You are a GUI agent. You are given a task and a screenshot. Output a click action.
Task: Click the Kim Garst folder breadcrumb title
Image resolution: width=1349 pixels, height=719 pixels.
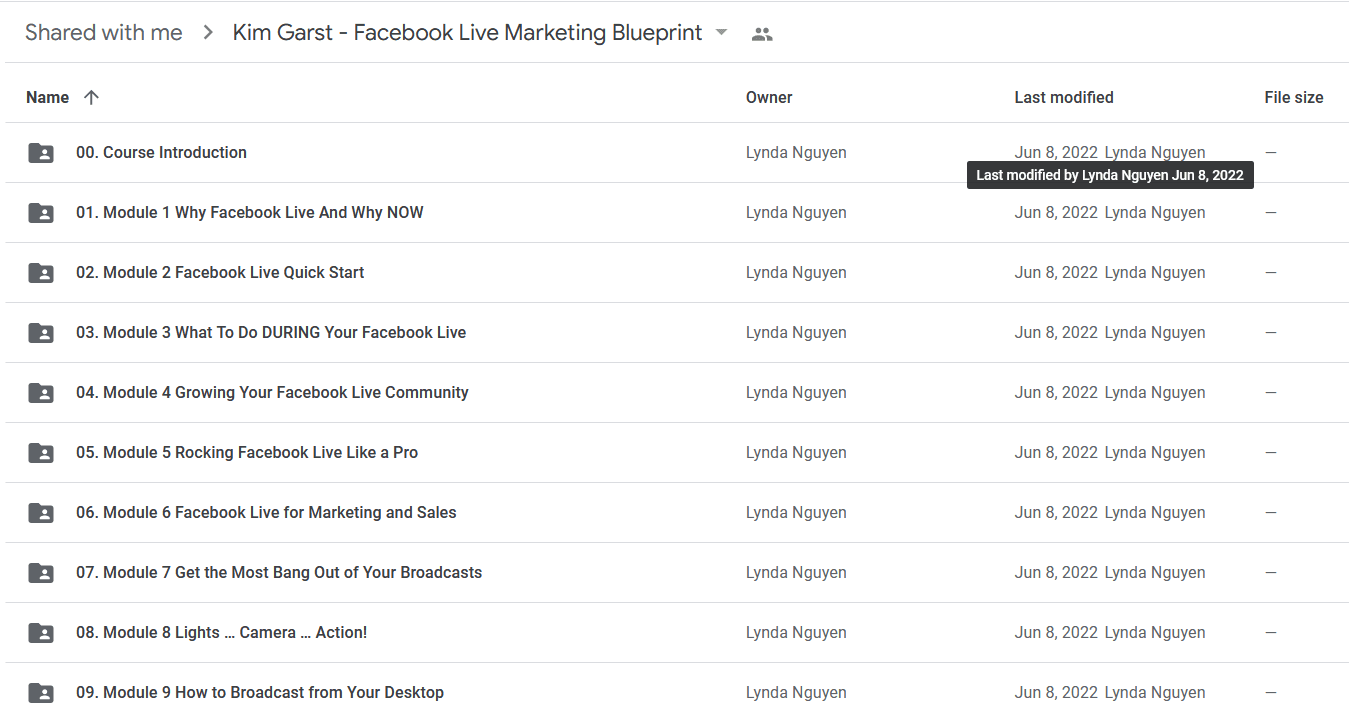(x=467, y=33)
